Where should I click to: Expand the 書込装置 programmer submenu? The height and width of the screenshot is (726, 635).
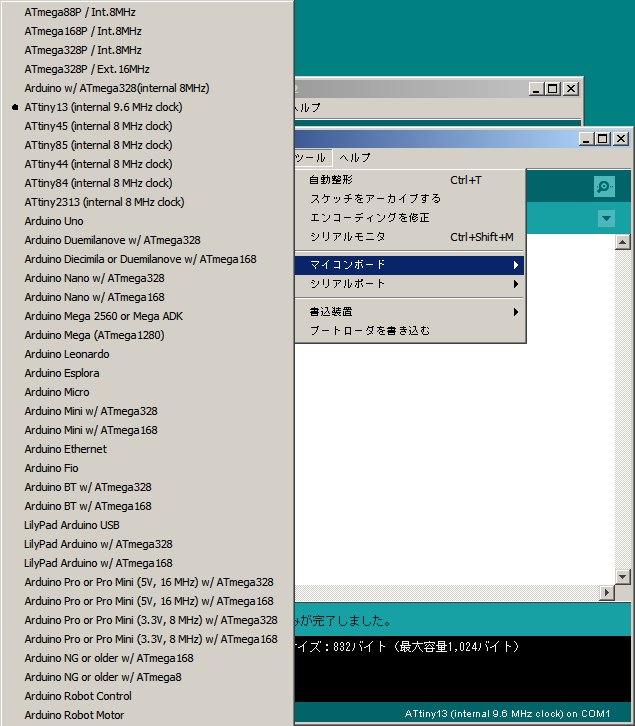(409, 312)
